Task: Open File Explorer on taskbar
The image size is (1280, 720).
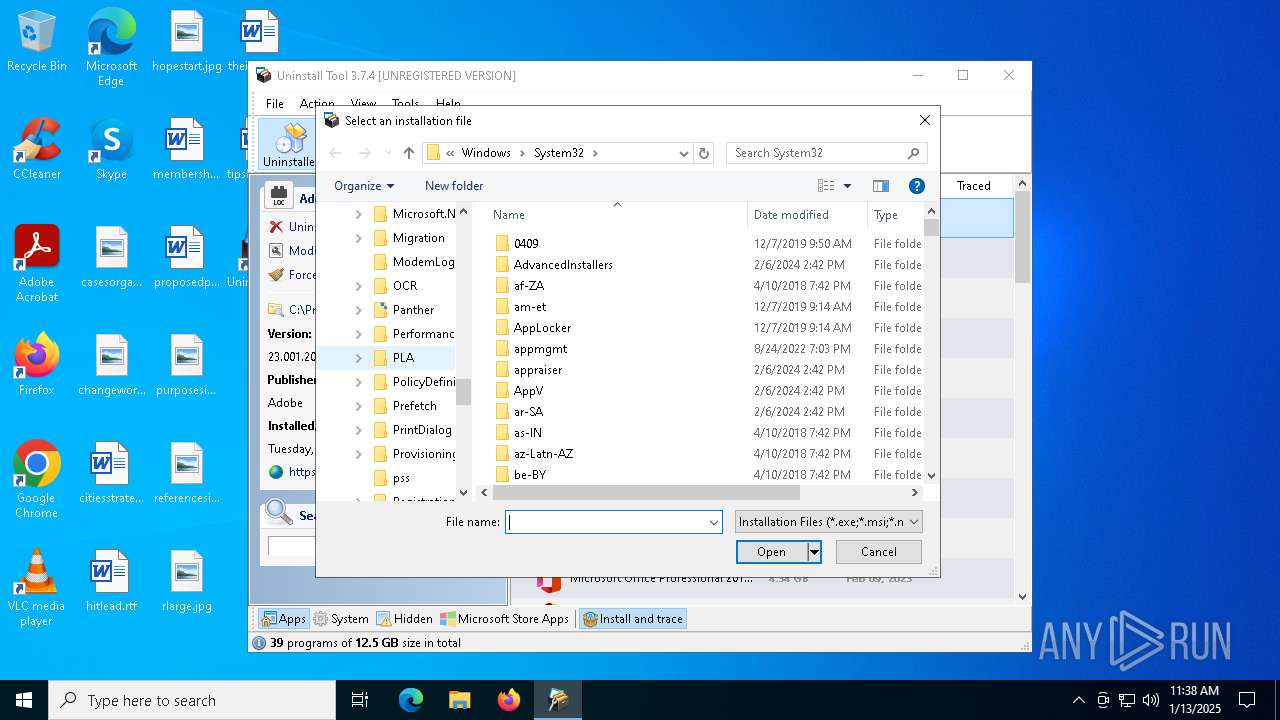Action: (x=459, y=700)
